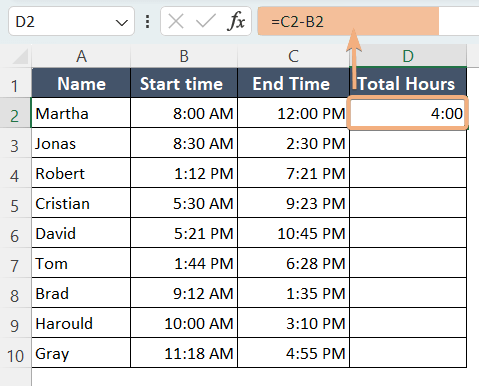Select column A header
Screen dimensions: 479x386
(x=81, y=56)
